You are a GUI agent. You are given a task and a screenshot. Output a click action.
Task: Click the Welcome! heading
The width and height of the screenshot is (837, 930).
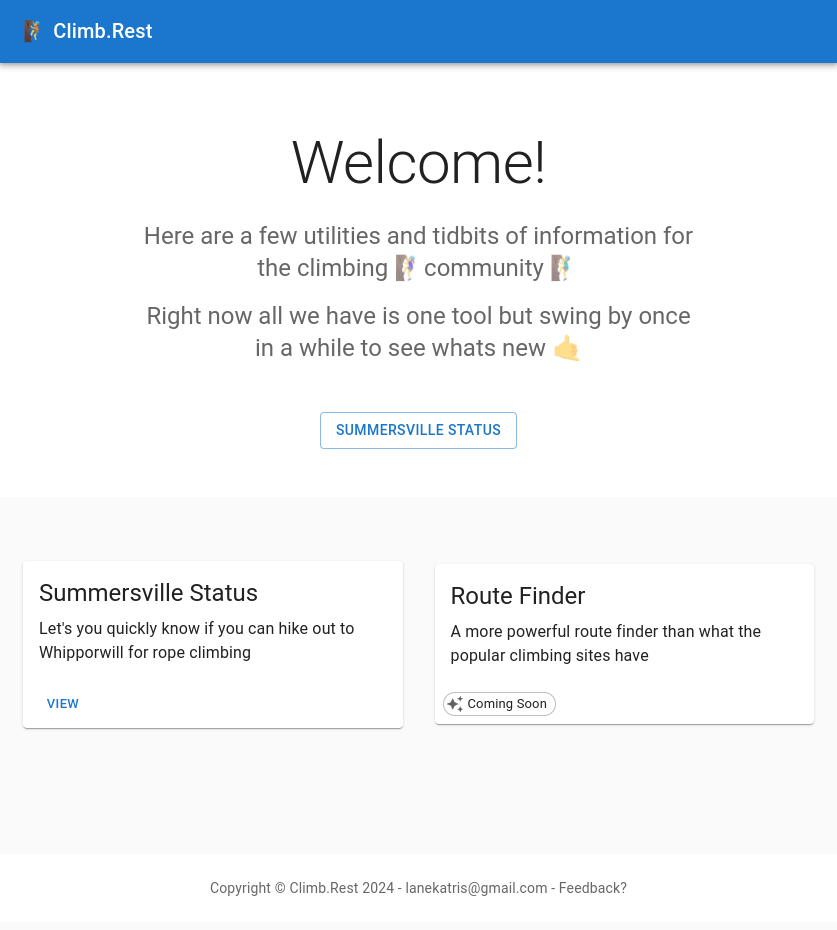418,163
